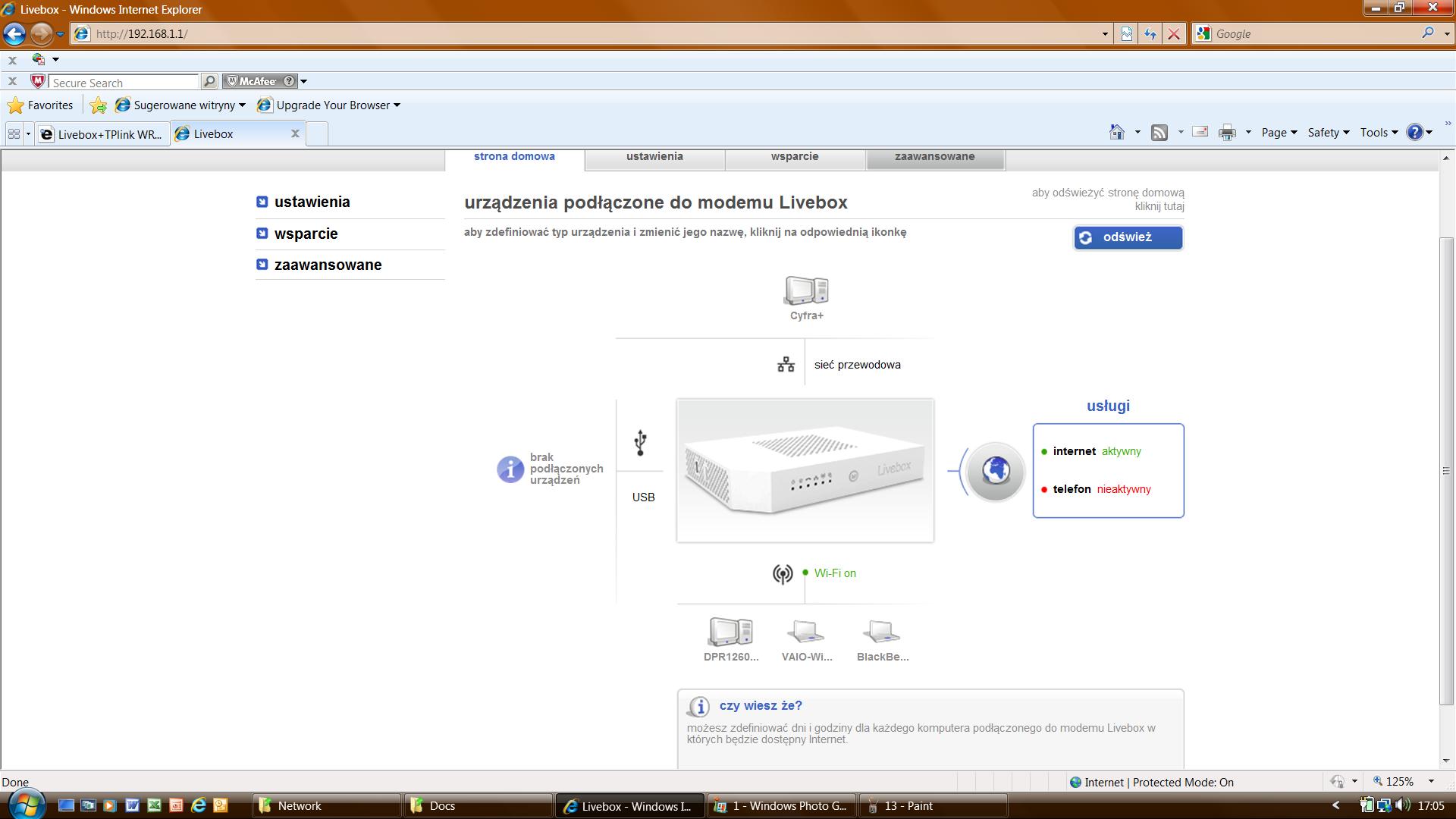The image size is (1456, 819).
Task: Open the Page menu dropdown
Action: [x=1279, y=133]
